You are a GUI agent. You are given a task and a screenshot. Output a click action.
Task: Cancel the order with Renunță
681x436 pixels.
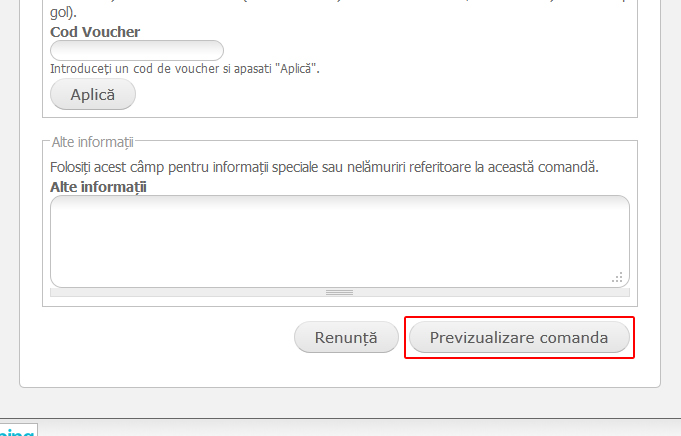click(x=346, y=337)
